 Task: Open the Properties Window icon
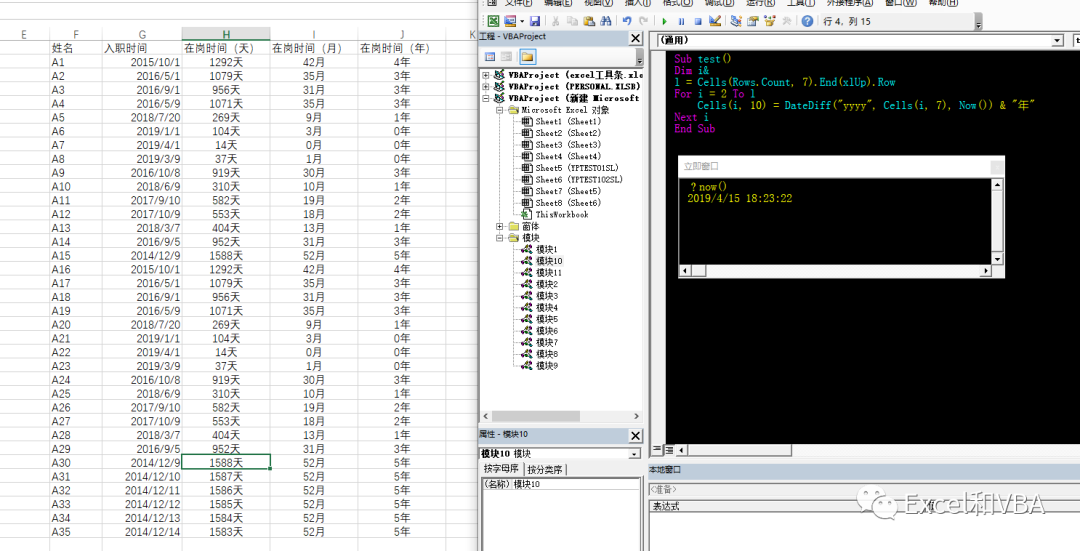point(753,21)
